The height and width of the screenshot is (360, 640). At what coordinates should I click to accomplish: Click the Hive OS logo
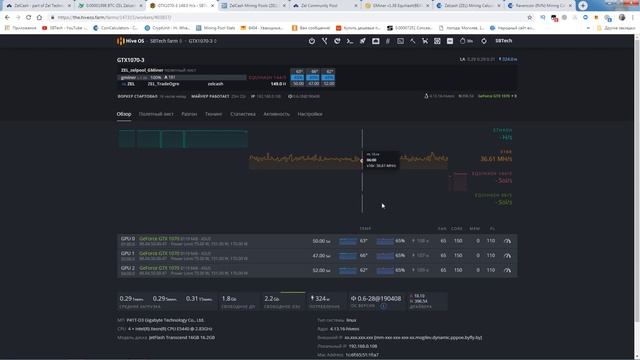point(131,41)
